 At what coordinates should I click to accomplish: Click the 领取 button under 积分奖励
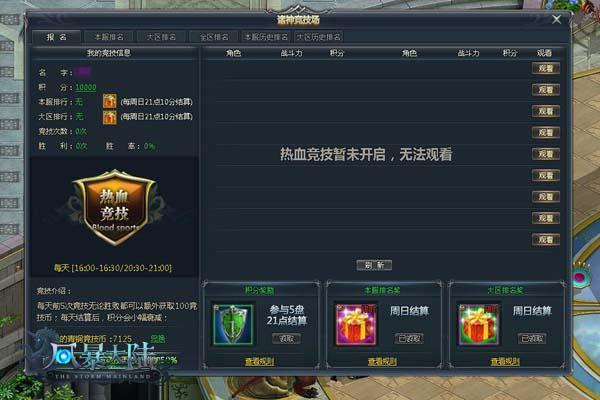(x=286, y=338)
